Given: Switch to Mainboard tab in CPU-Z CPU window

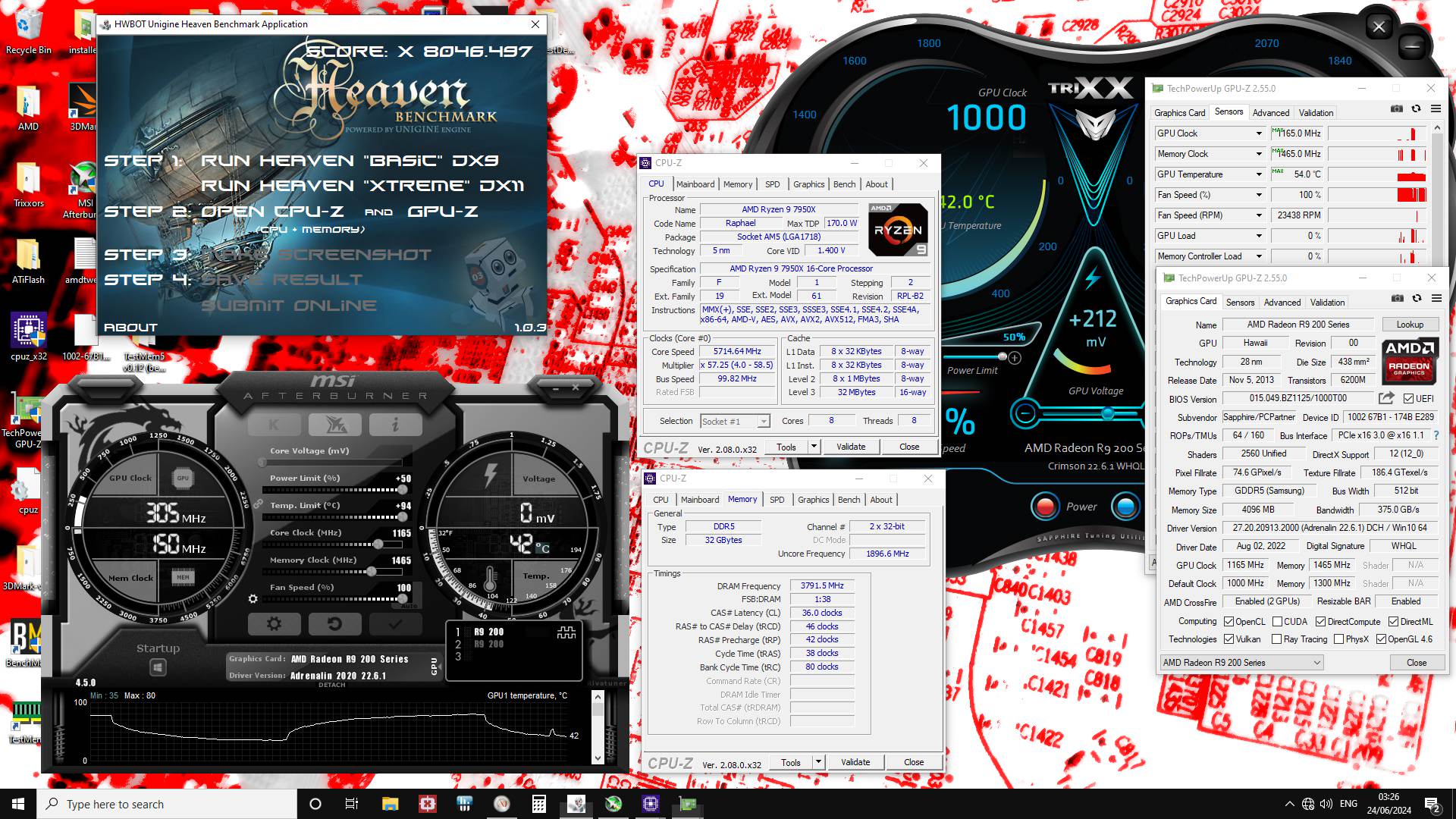Looking at the screenshot, I should pyautogui.click(x=695, y=184).
